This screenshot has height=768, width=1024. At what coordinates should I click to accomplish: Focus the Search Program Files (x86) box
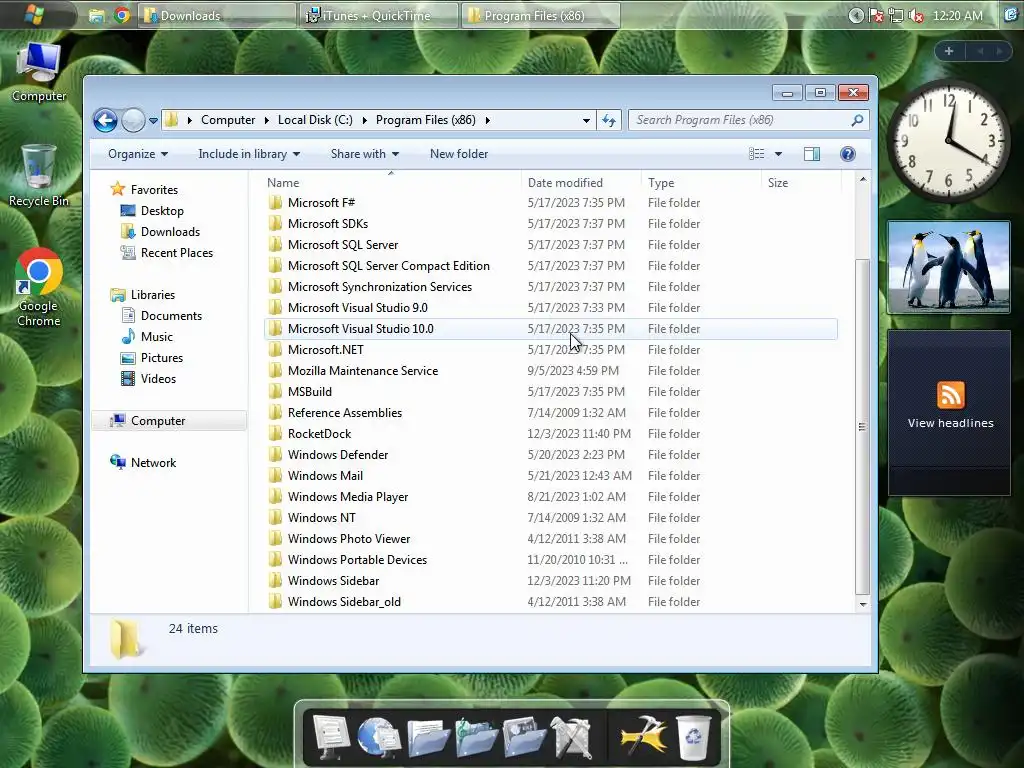pos(748,120)
